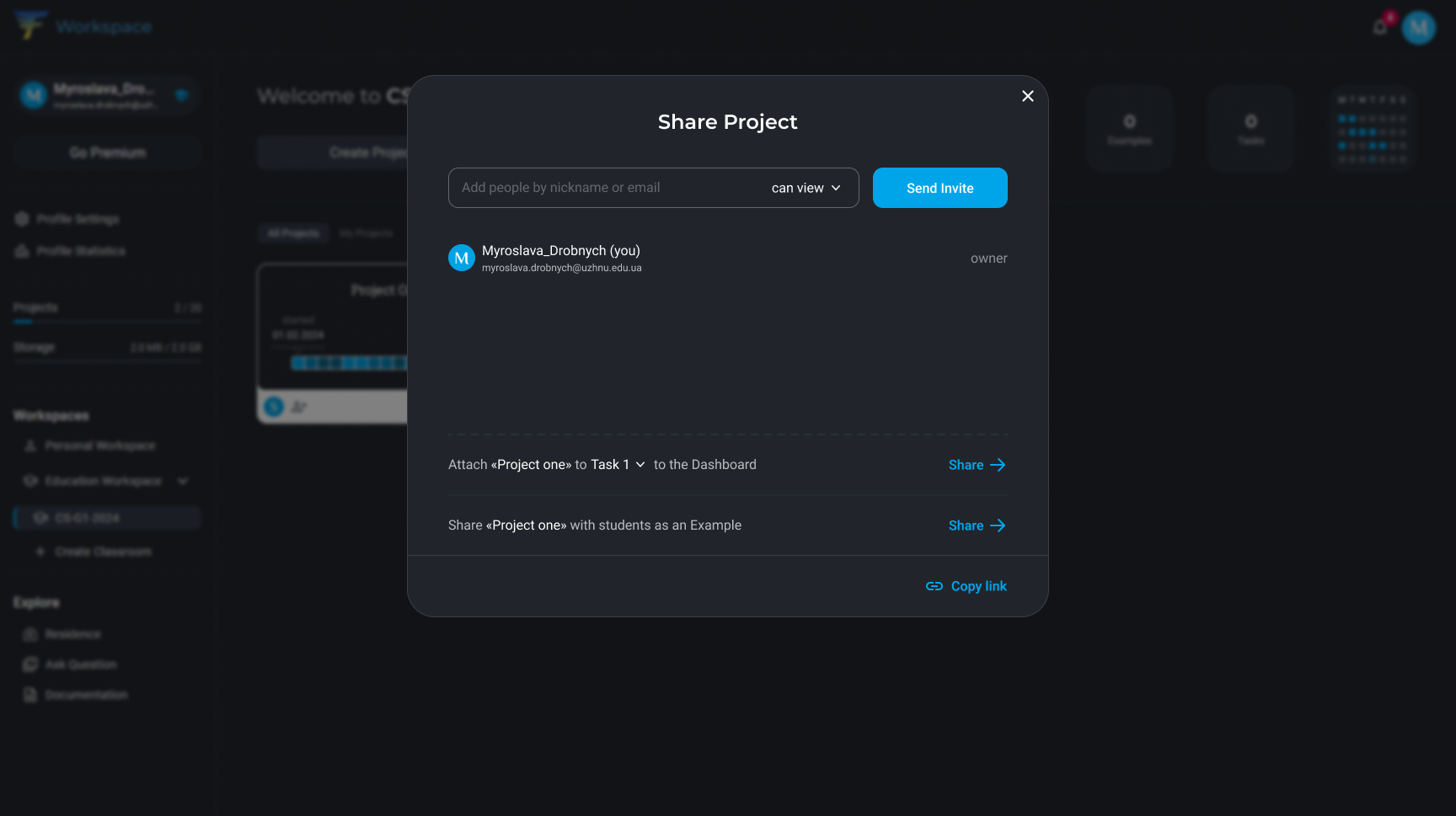This screenshot has height=816, width=1456.
Task: Click the user avatar in the top right
Action: [x=1419, y=27]
